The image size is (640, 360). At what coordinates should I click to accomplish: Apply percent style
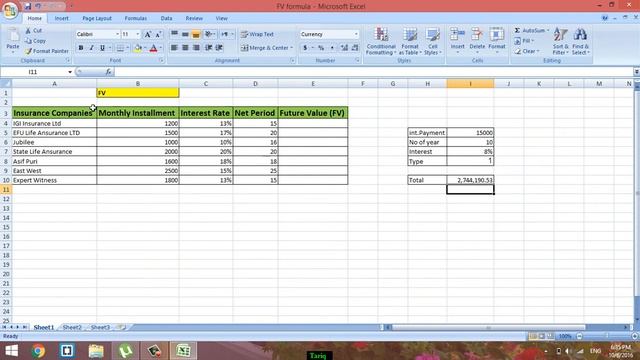[x=321, y=48]
